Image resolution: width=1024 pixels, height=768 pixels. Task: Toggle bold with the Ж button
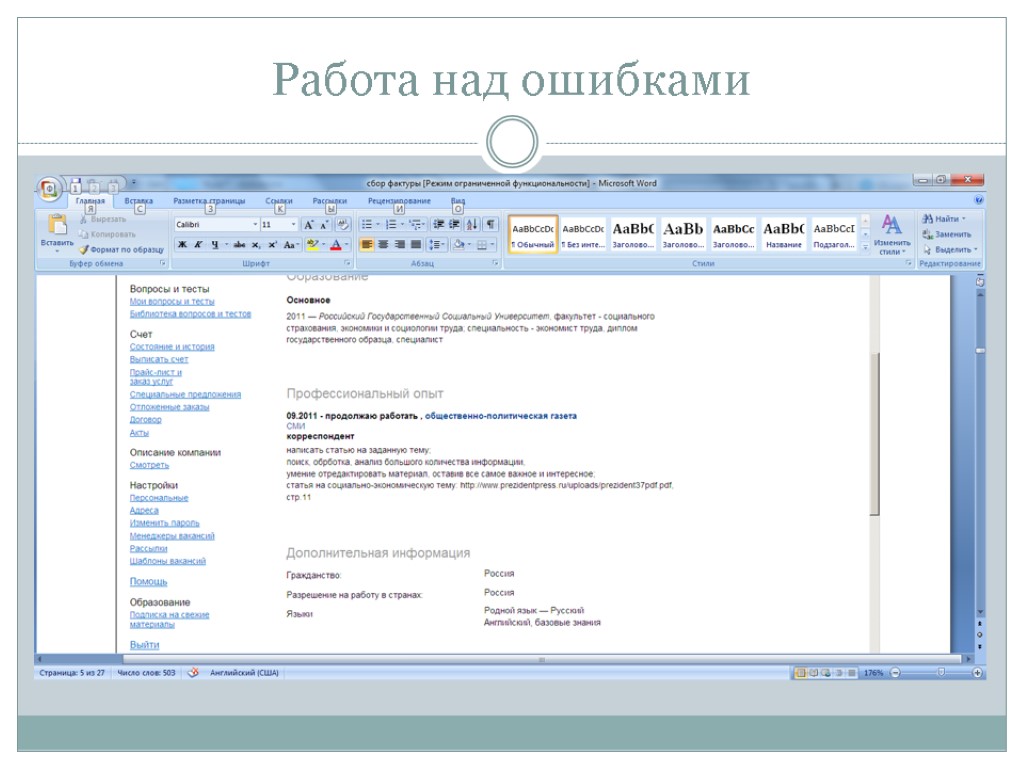[182, 244]
